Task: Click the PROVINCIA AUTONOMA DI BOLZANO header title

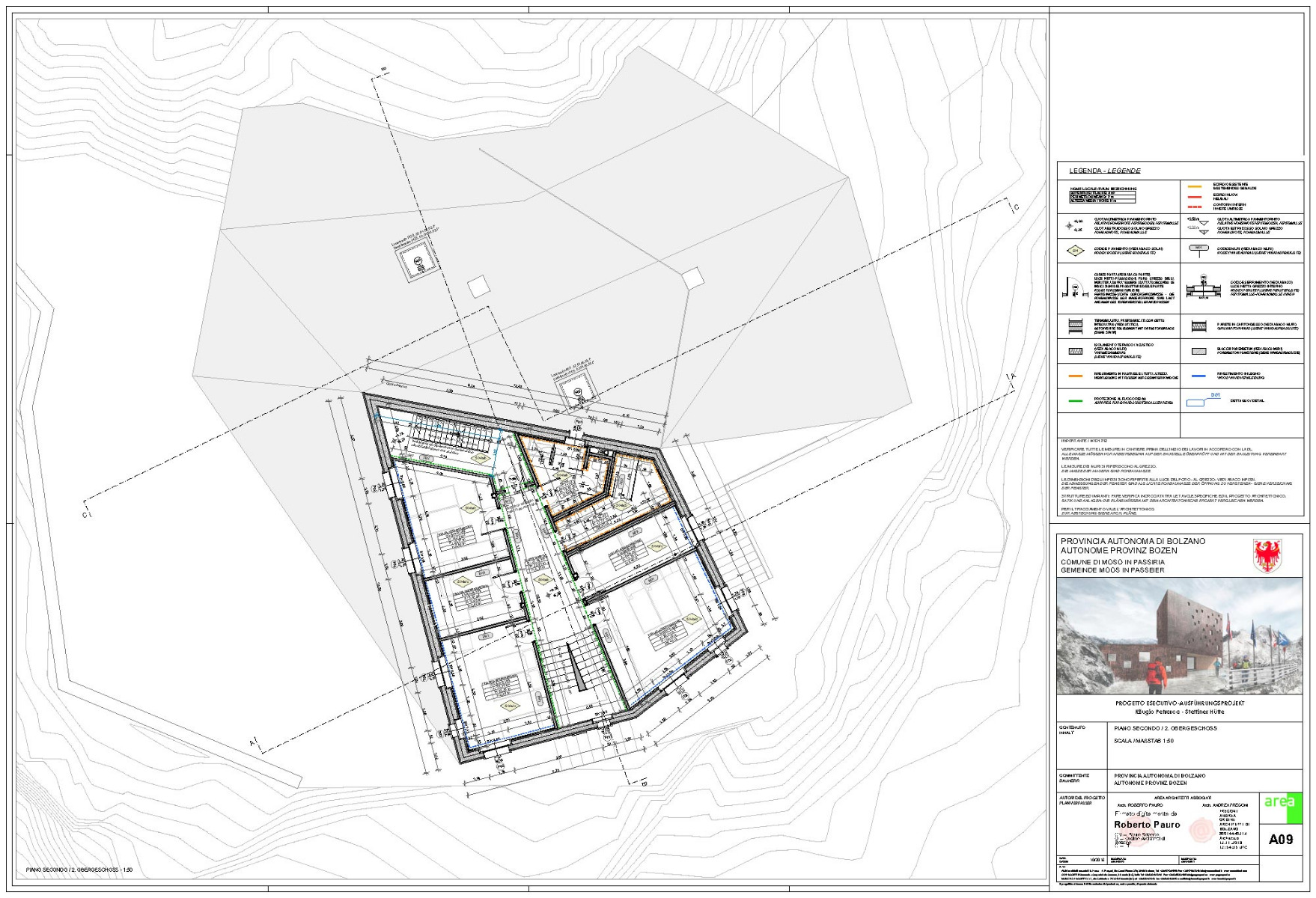Action: [x=1133, y=541]
